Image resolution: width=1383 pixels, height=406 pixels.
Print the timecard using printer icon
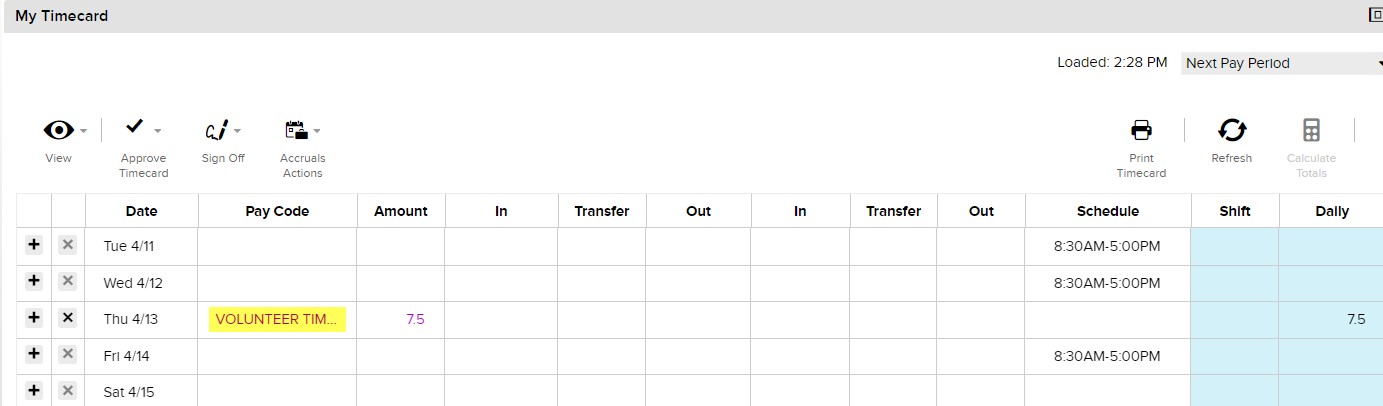[x=1141, y=130]
